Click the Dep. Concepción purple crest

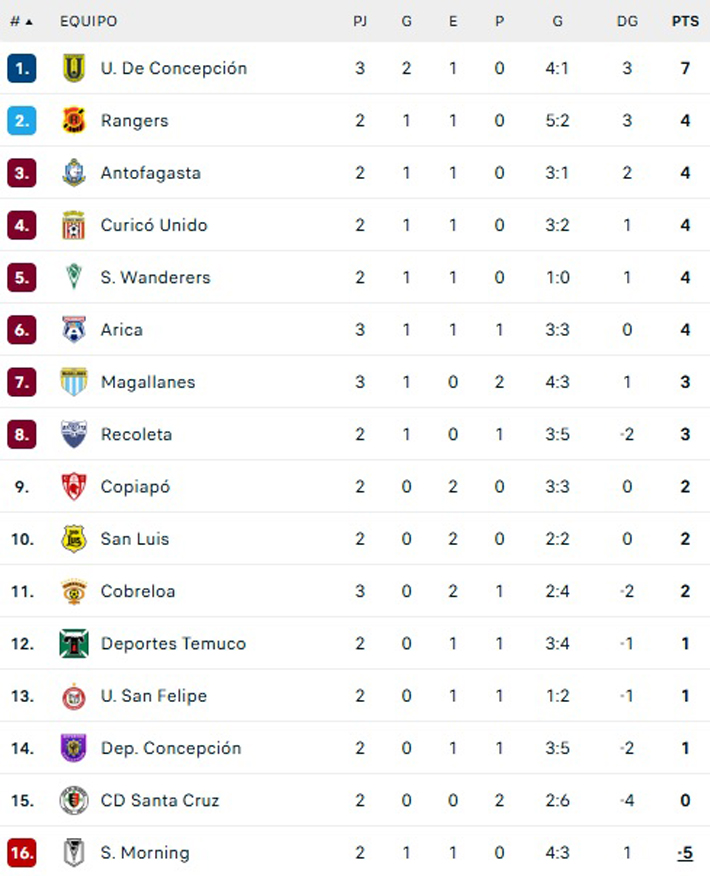click(x=74, y=748)
